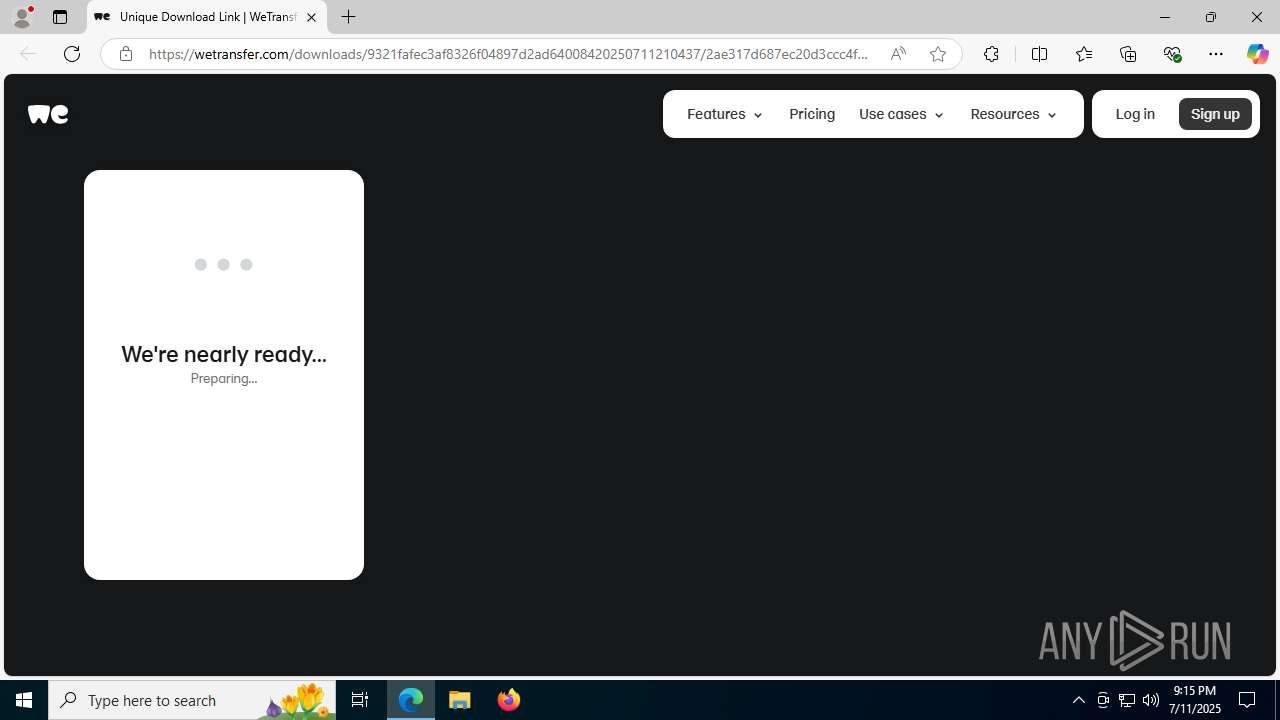Go back to previous page
The width and height of the screenshot is (1280, 720).
click(28, 54)
